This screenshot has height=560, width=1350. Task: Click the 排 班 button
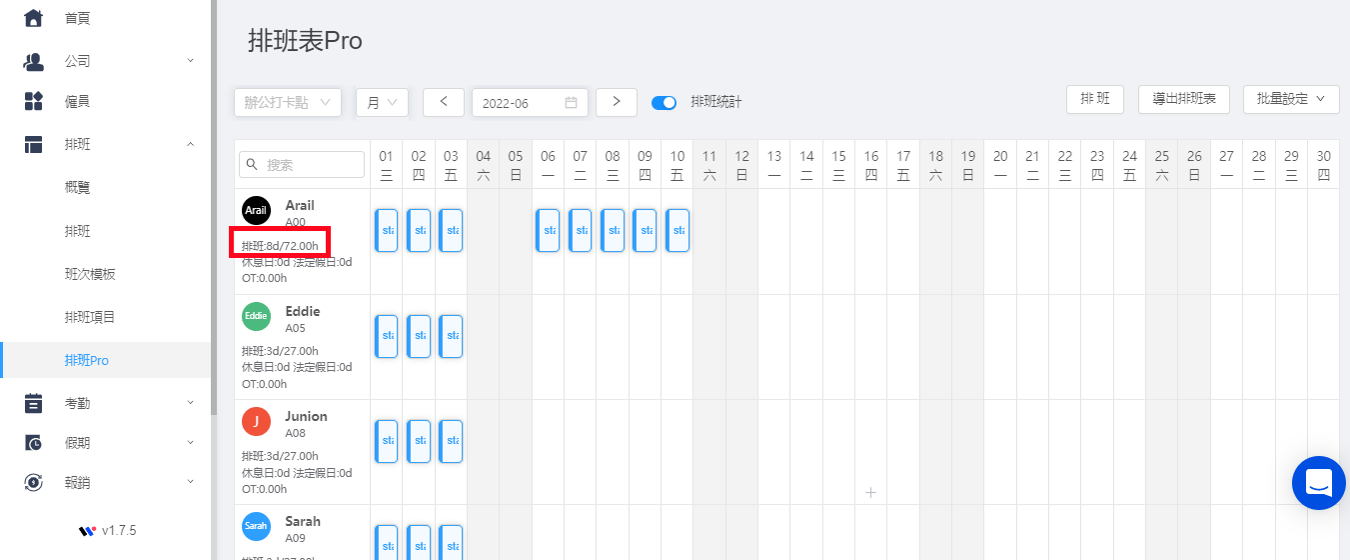click(1095, 99)
